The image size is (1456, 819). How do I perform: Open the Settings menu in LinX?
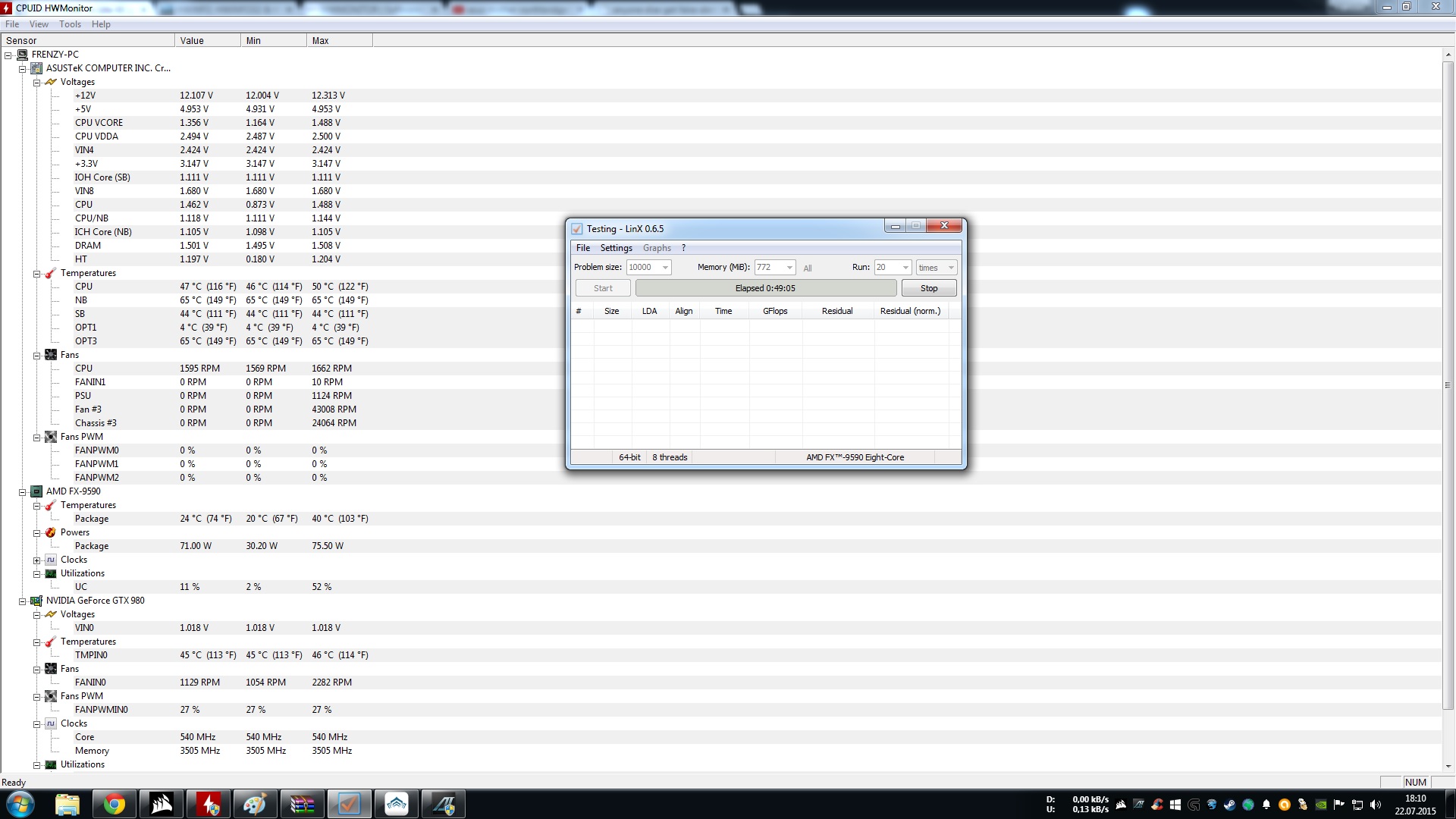click(616, 248)
